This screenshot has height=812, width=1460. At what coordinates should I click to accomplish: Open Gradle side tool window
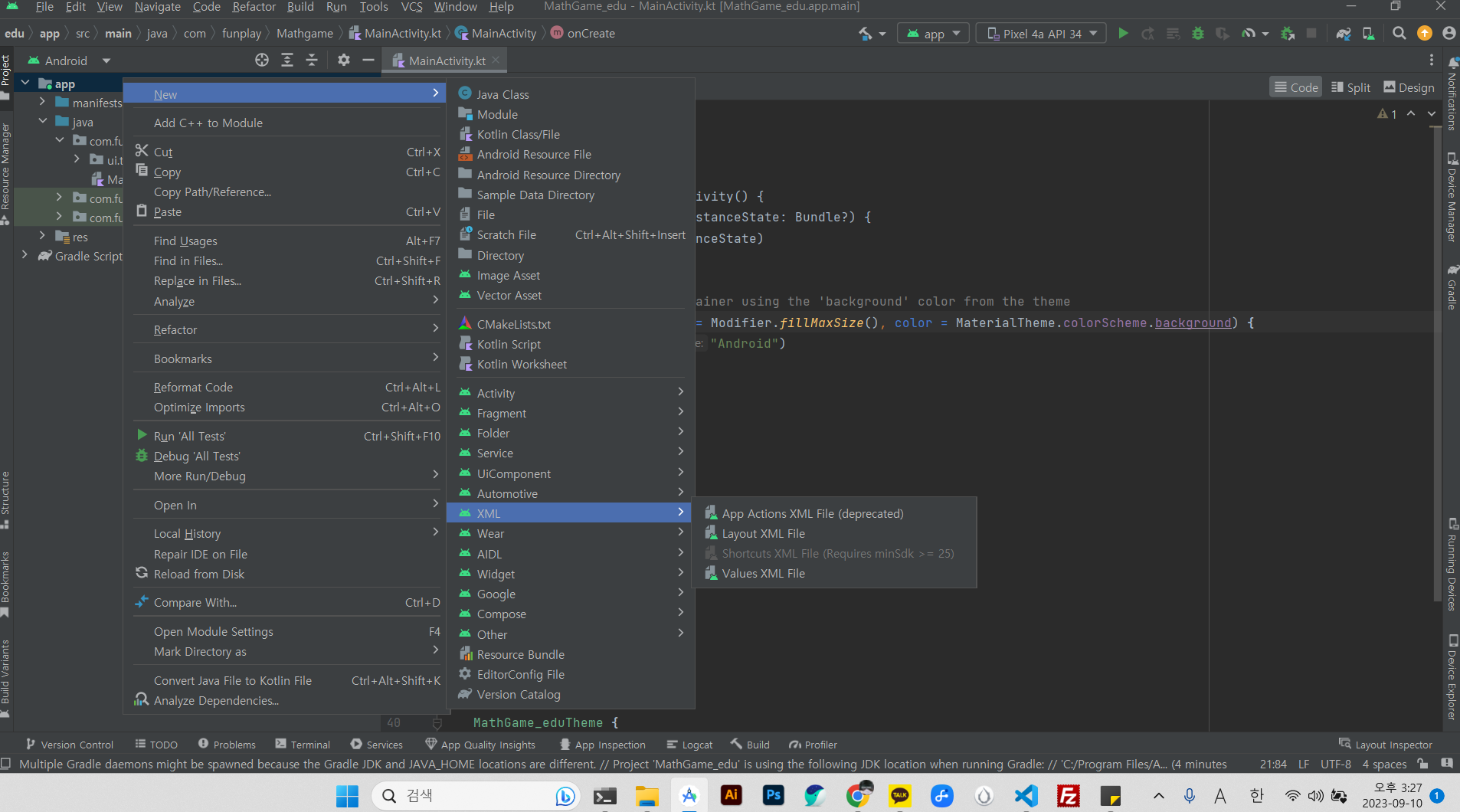click(x=1452, y=287)
